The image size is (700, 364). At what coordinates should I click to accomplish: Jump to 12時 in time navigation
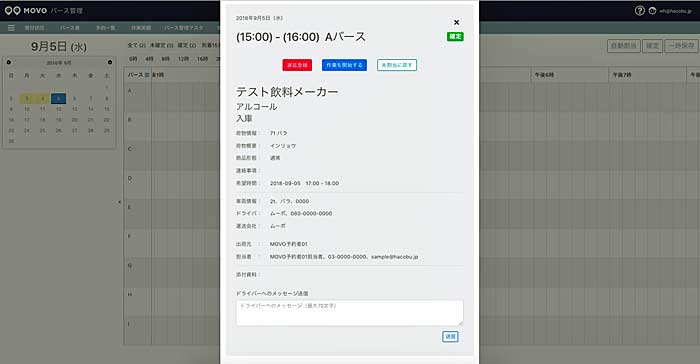183,59
